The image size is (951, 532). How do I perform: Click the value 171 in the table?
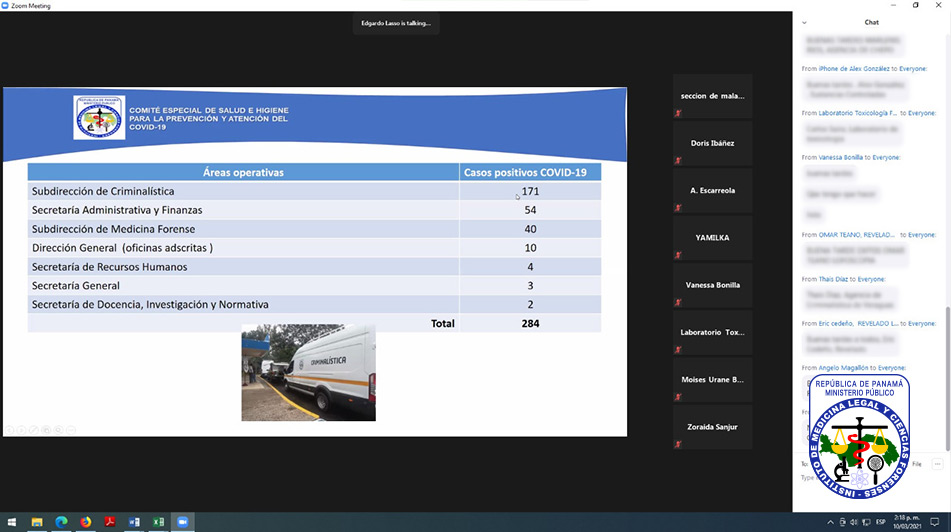click(x=530, y=191)
